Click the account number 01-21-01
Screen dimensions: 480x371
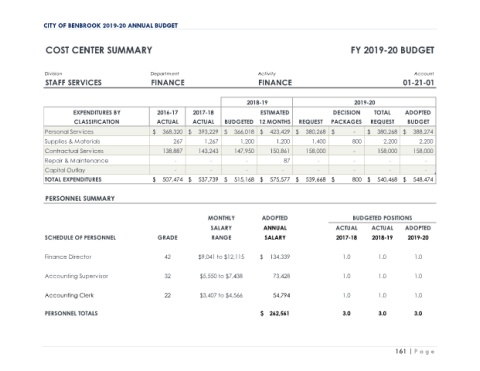(418, 82)
